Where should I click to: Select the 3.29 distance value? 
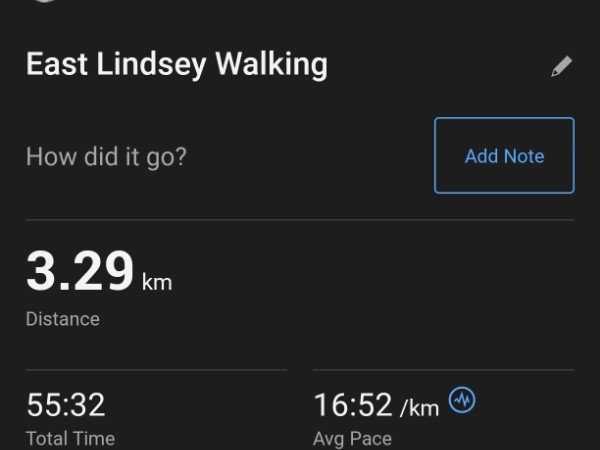(x=80, y=270)
